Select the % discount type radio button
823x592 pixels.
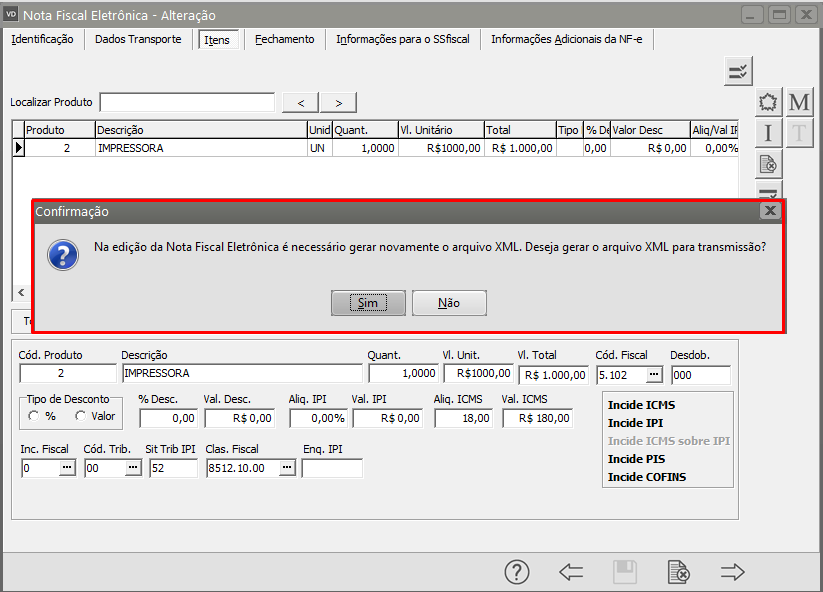point(33,416)
